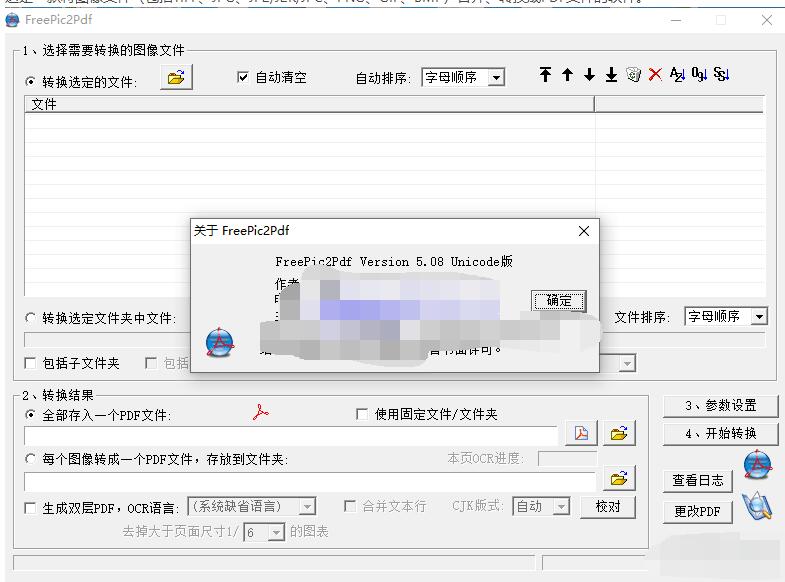Move selected file down one
Viewport: 785px width, 582px height.
(589, 75)
